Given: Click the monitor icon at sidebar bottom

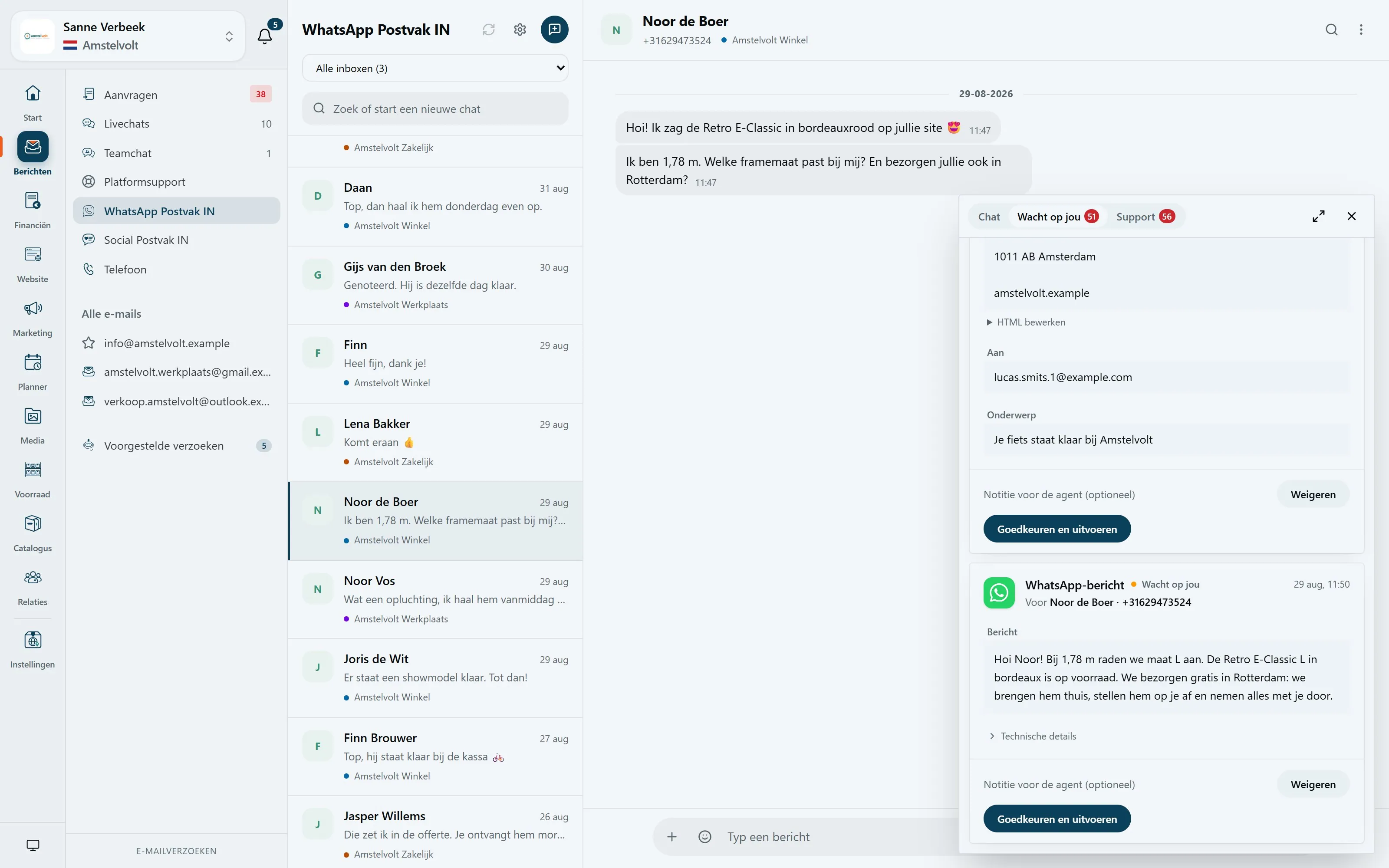Looking at the screenshot, I should [33, 845].
